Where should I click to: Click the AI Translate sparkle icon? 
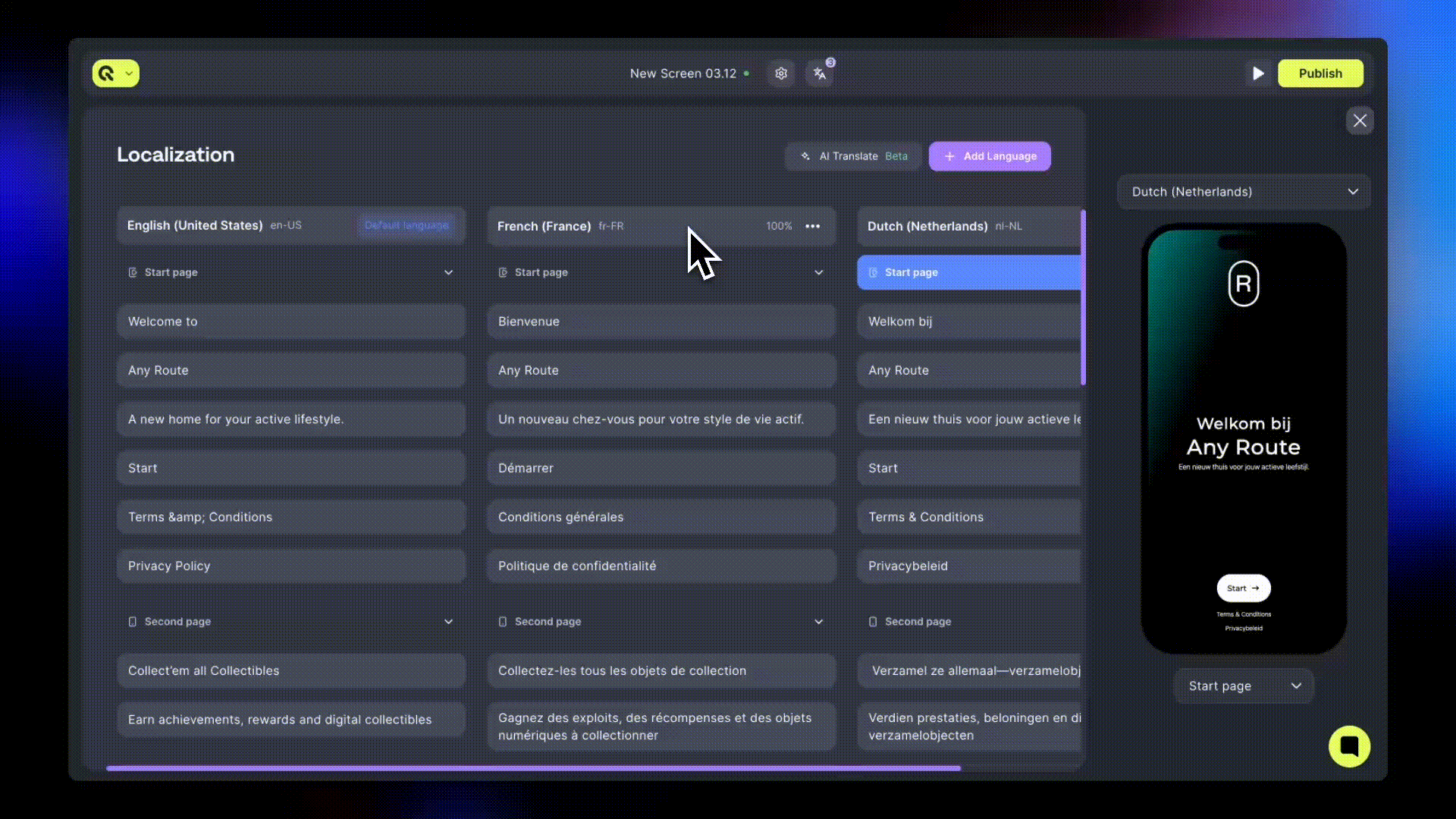tap(805, 156)
